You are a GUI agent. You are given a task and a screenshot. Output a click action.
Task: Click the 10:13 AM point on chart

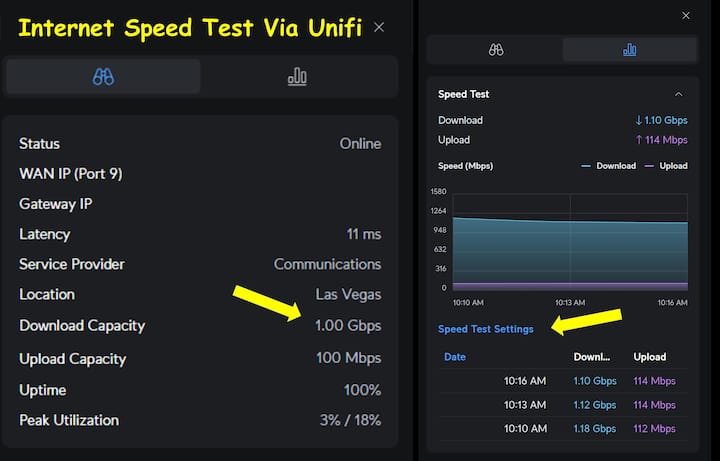pyautogui.click(x=570, y=222)
